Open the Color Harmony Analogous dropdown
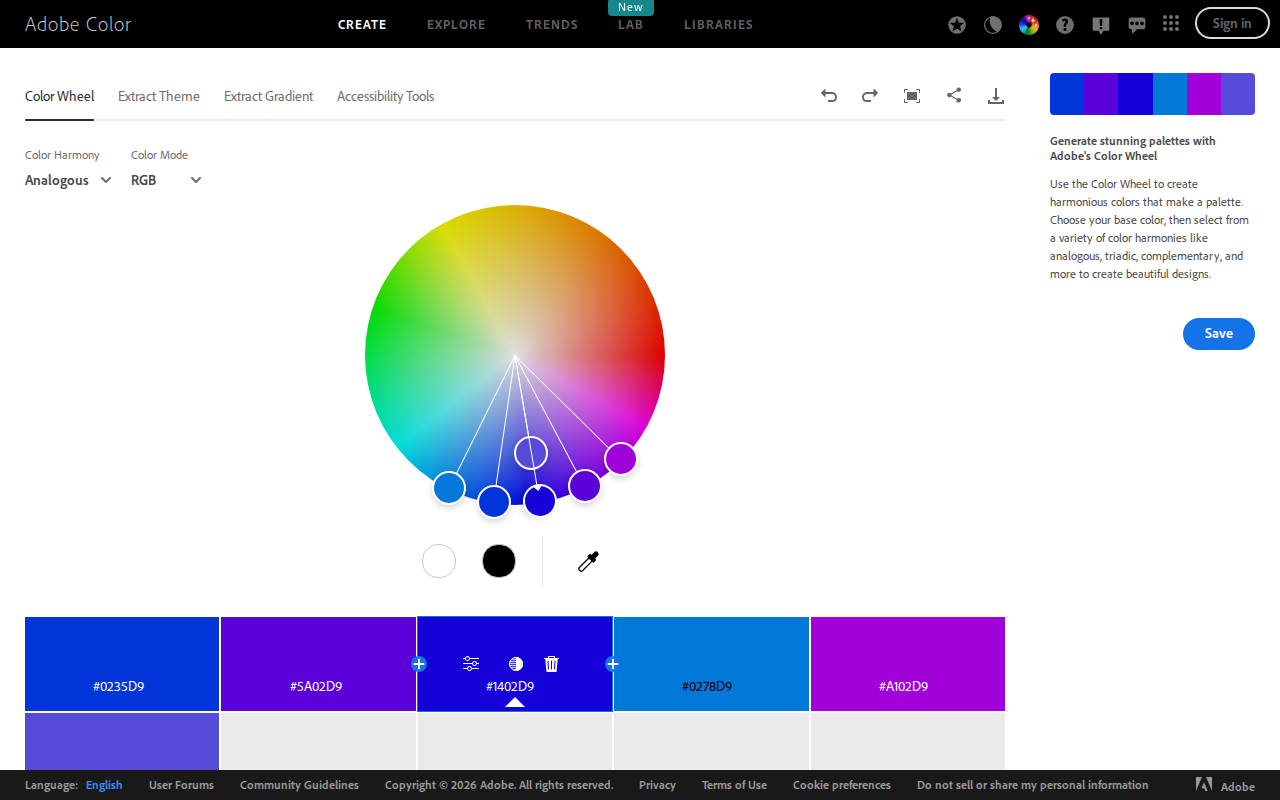 pos(68,180)
